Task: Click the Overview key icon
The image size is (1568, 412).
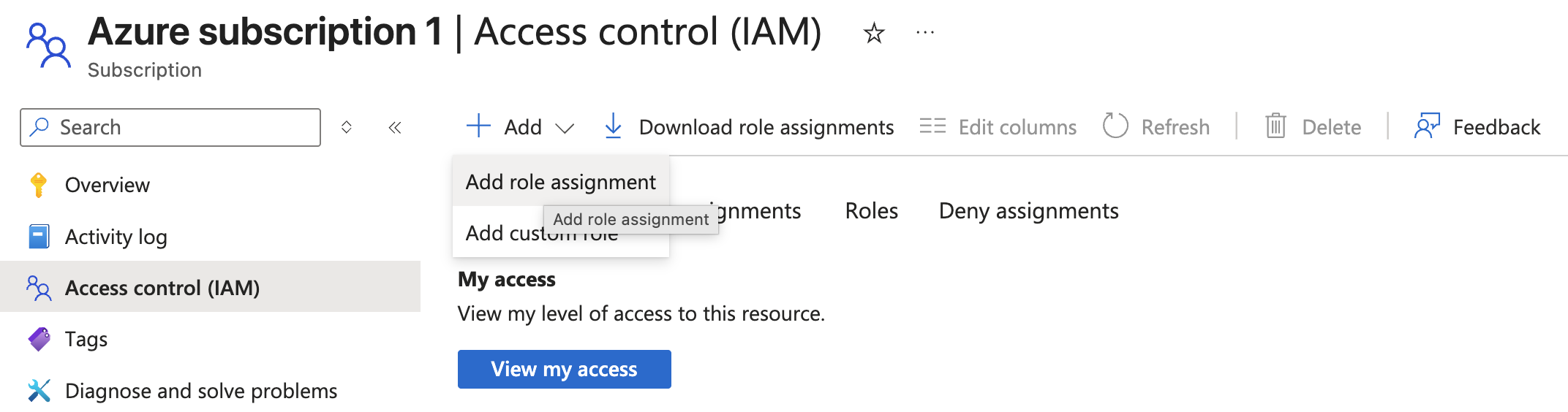Action: coord(39,185)
